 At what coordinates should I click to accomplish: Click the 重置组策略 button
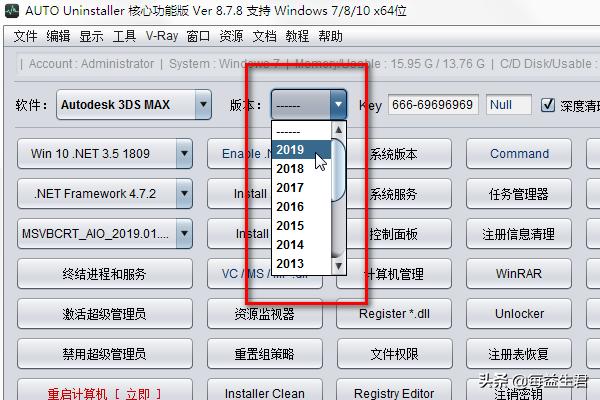pos(265,354)
